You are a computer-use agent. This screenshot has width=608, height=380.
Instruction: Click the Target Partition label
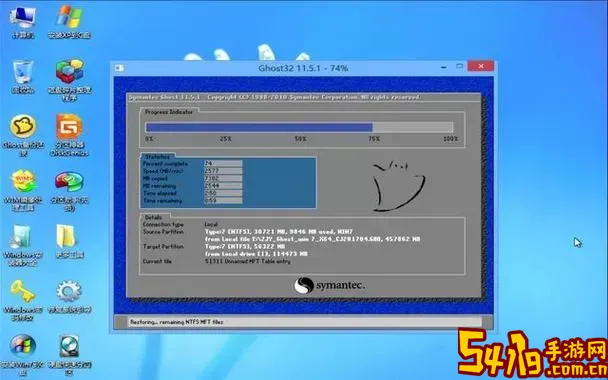pos(163,247)
